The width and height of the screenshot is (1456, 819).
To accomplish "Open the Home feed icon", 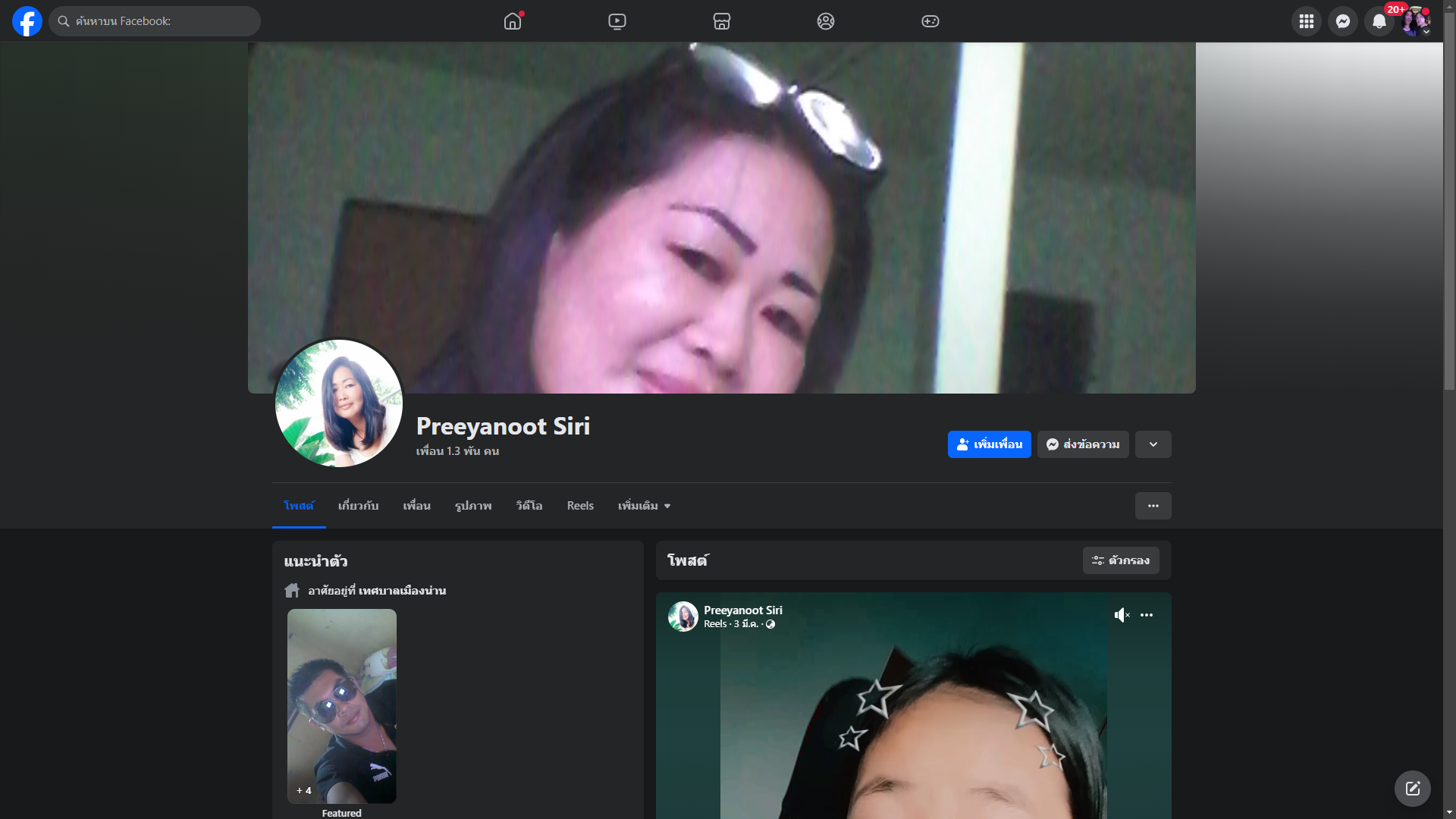I will pos(513,21).
